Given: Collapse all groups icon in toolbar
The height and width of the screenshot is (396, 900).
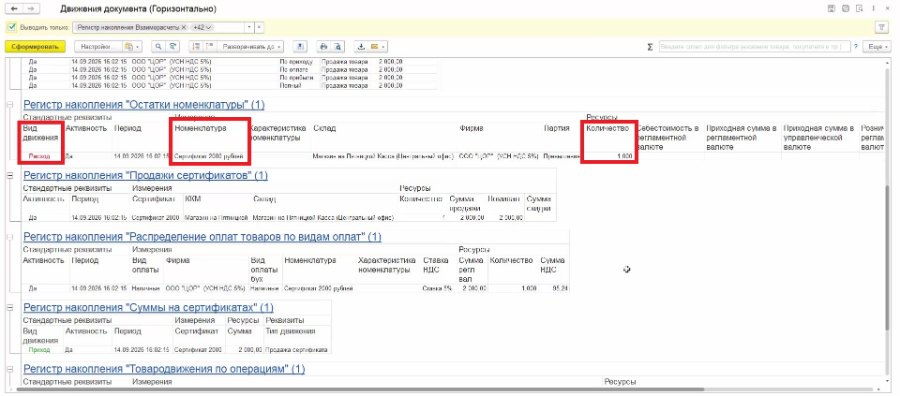Looking at the screenshot, I should coord(197,46).
